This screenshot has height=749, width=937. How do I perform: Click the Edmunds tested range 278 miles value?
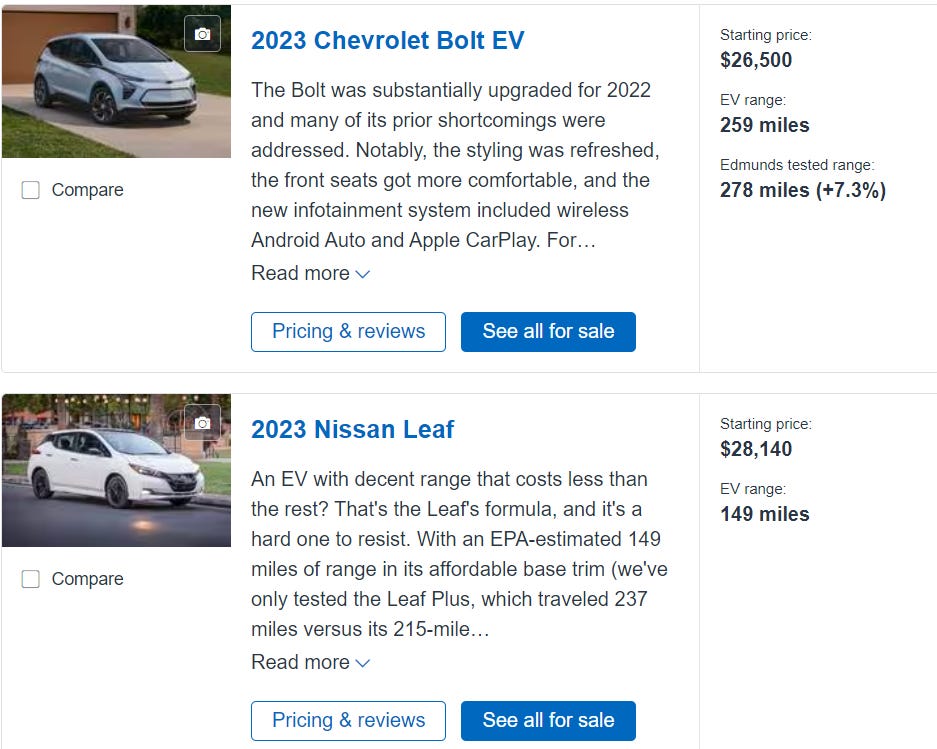(802, 190)
